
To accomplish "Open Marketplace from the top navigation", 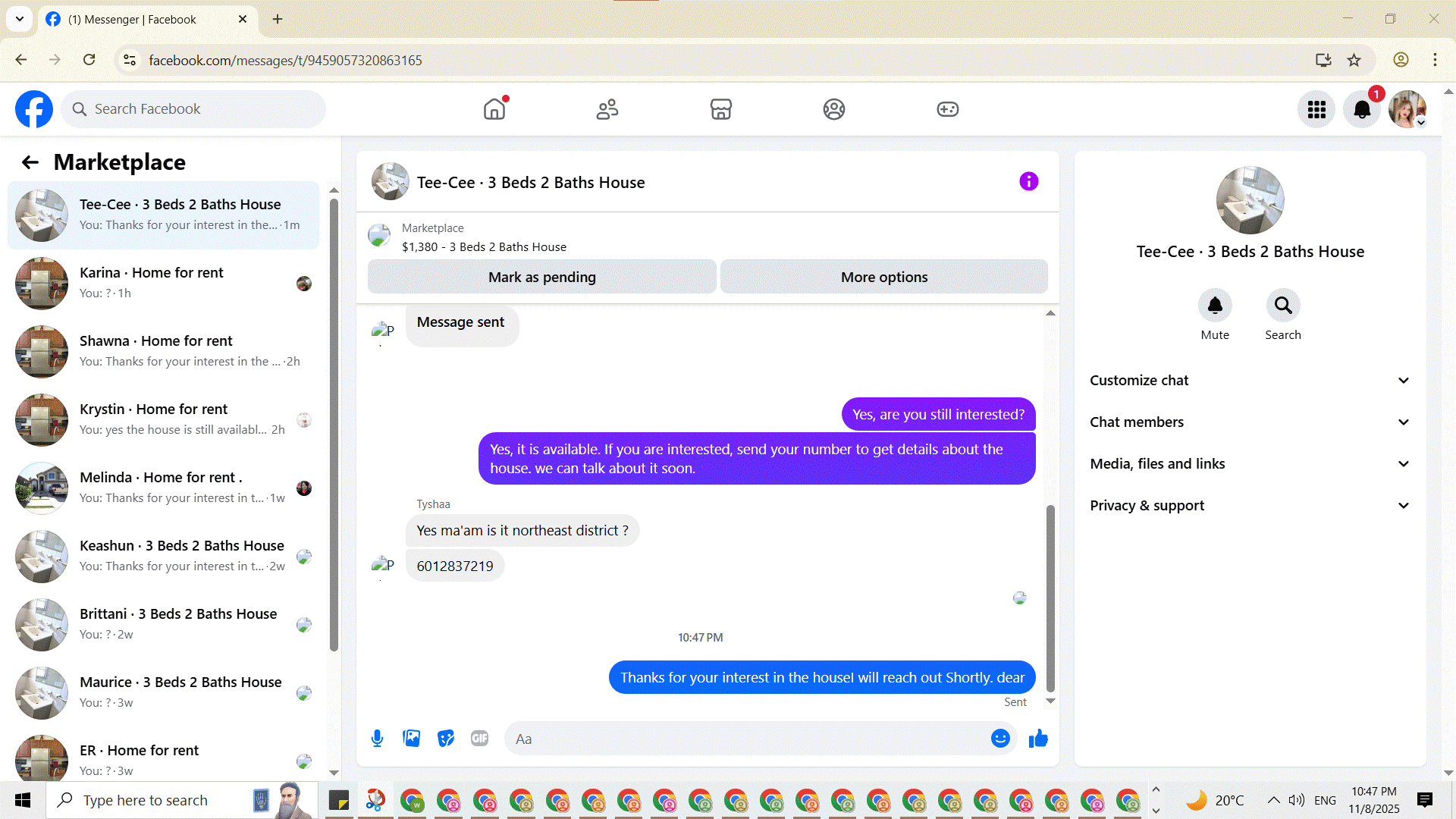I will pos(720,109).
